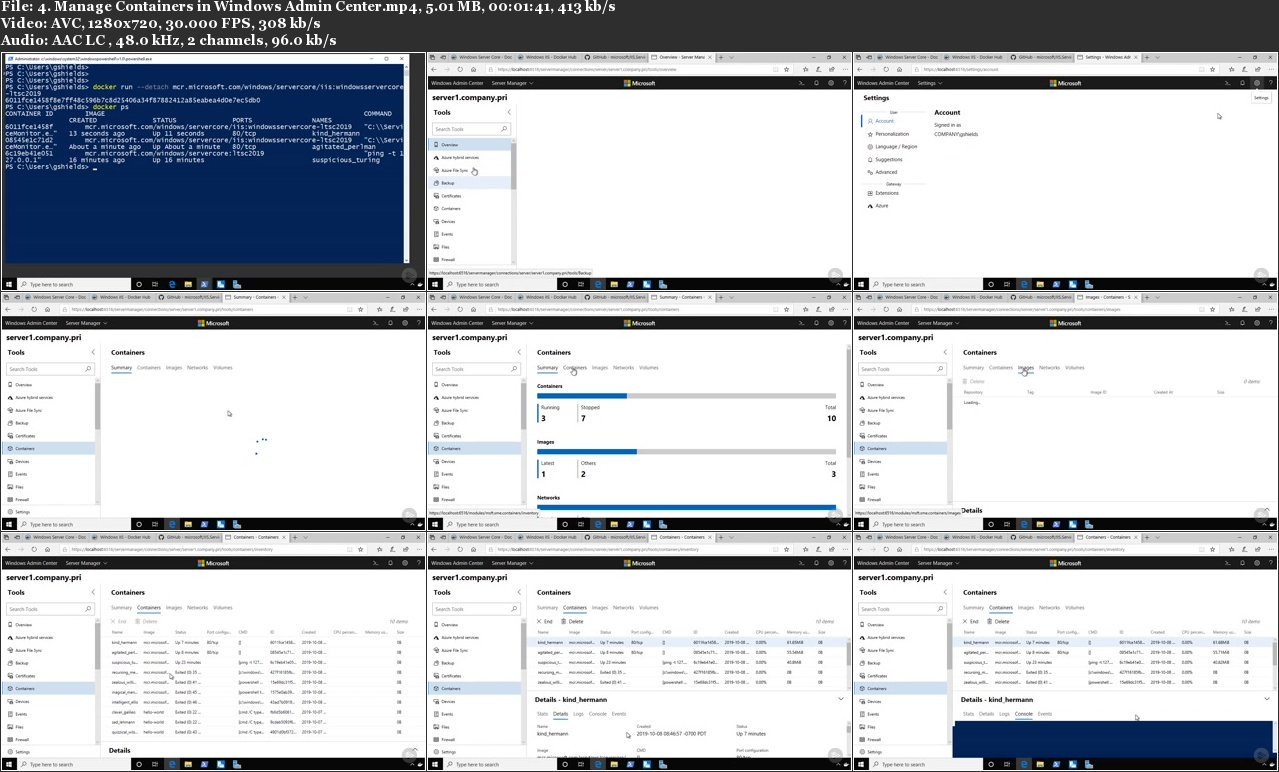Click Containers running/stopped bar in Summary frame
The height and width of the screenshot is (772, 1279).
coord(687,395)
